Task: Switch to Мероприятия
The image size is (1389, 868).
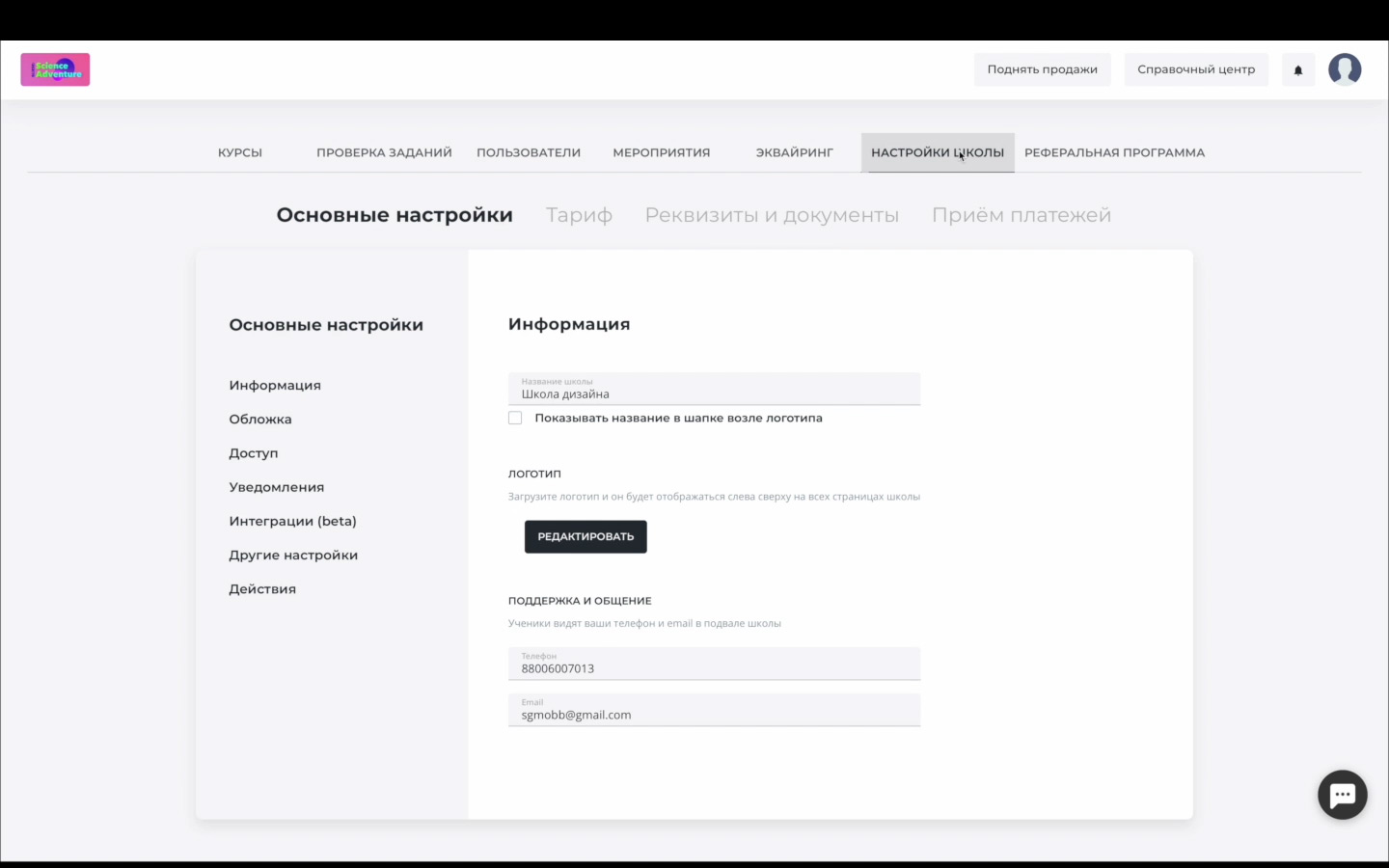Action: point(661,151)
